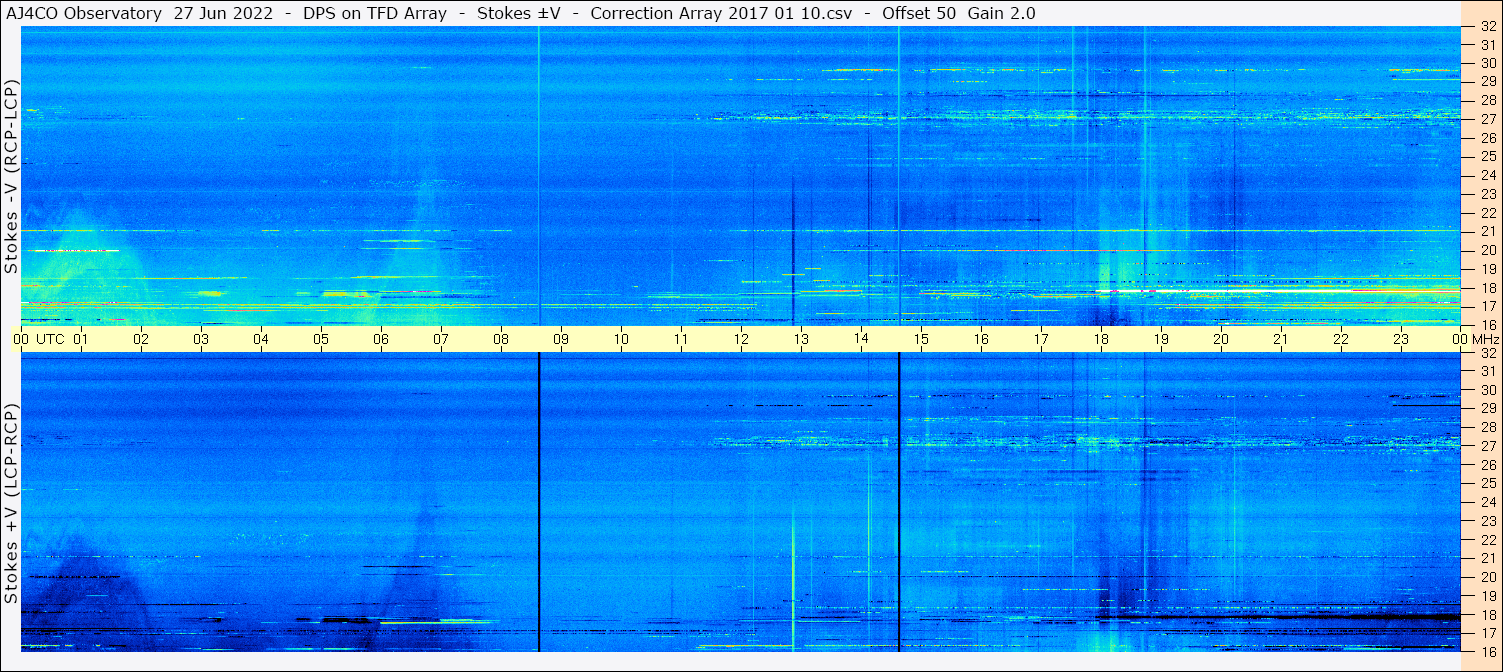Click the 24 MHz tick of lower +V panel

pos(1487,502)
